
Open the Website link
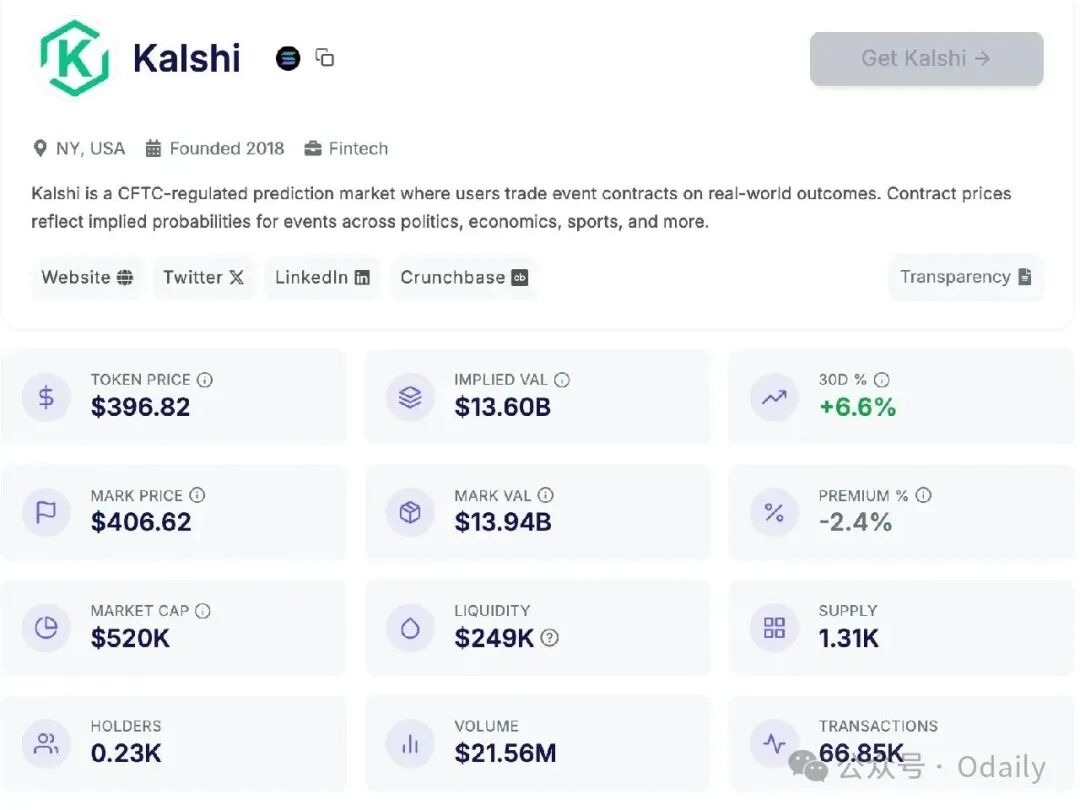tap(87, 277)
